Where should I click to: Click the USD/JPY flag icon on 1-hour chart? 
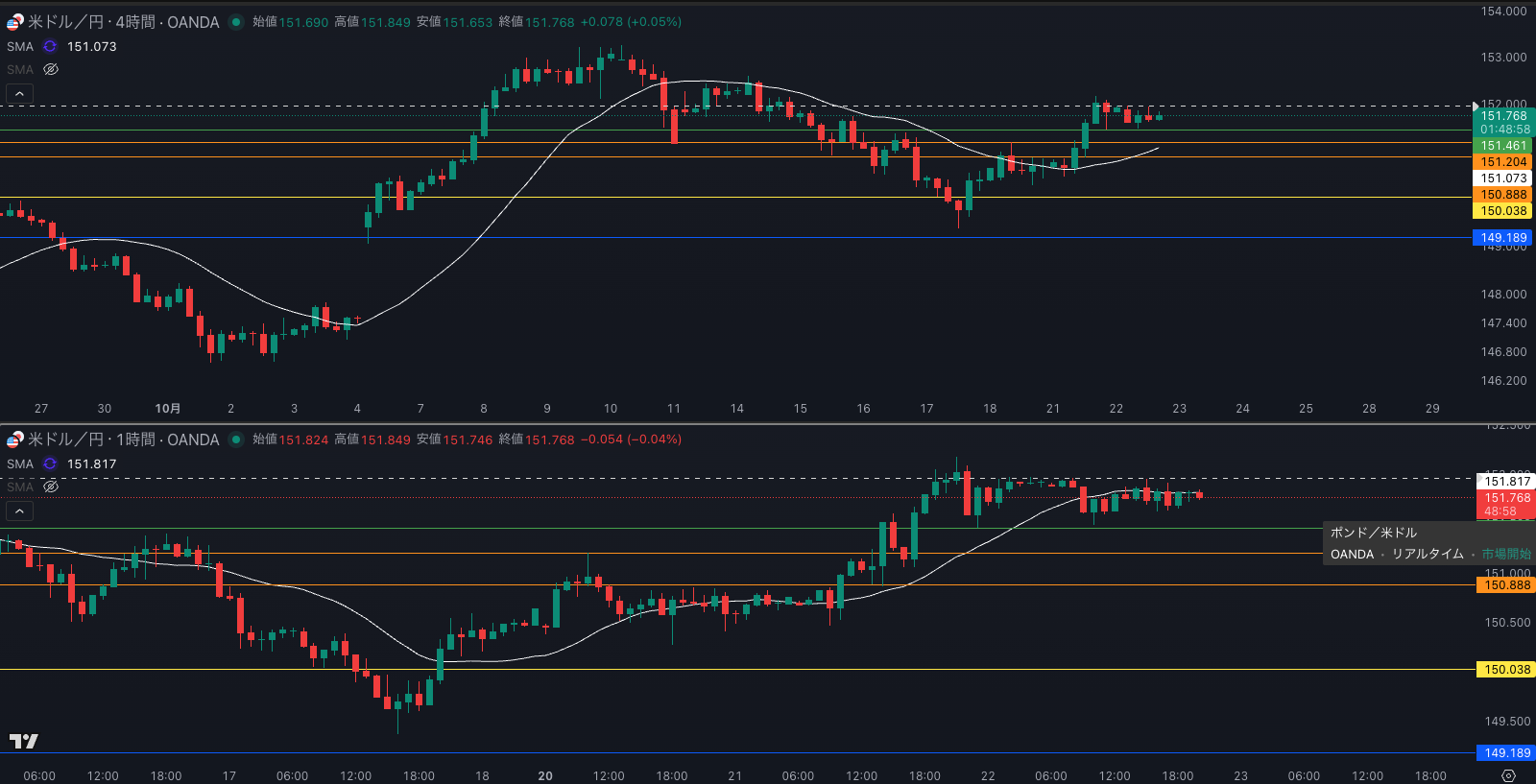tap(14, 440)
